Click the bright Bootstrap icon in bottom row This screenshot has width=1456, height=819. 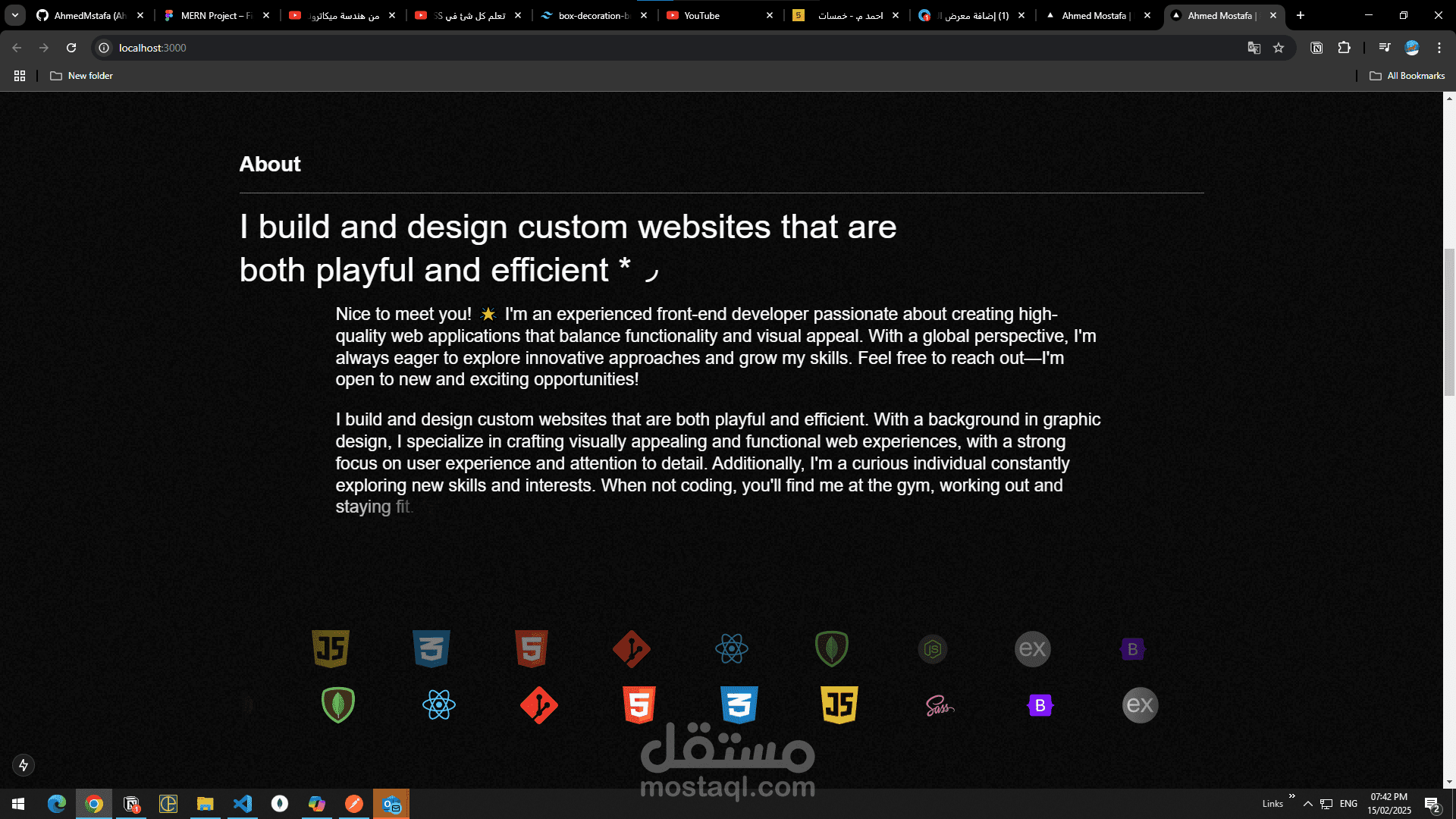pos(1040,706)
